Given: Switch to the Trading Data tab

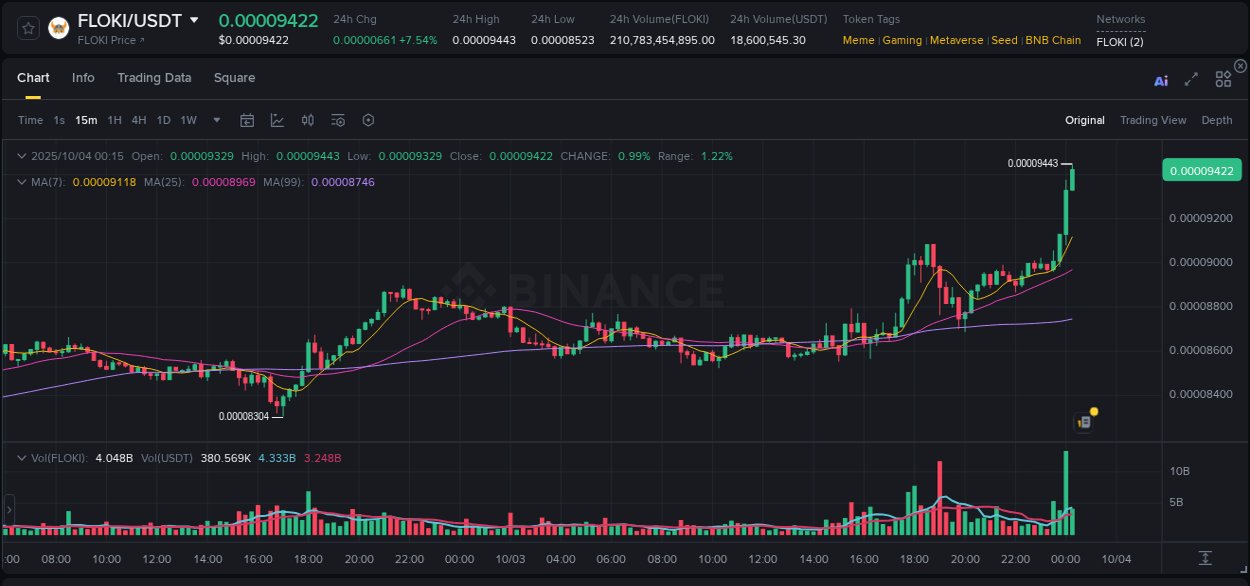Looking at the screenshot, I should pyautogui.click(x=154, y=78).
